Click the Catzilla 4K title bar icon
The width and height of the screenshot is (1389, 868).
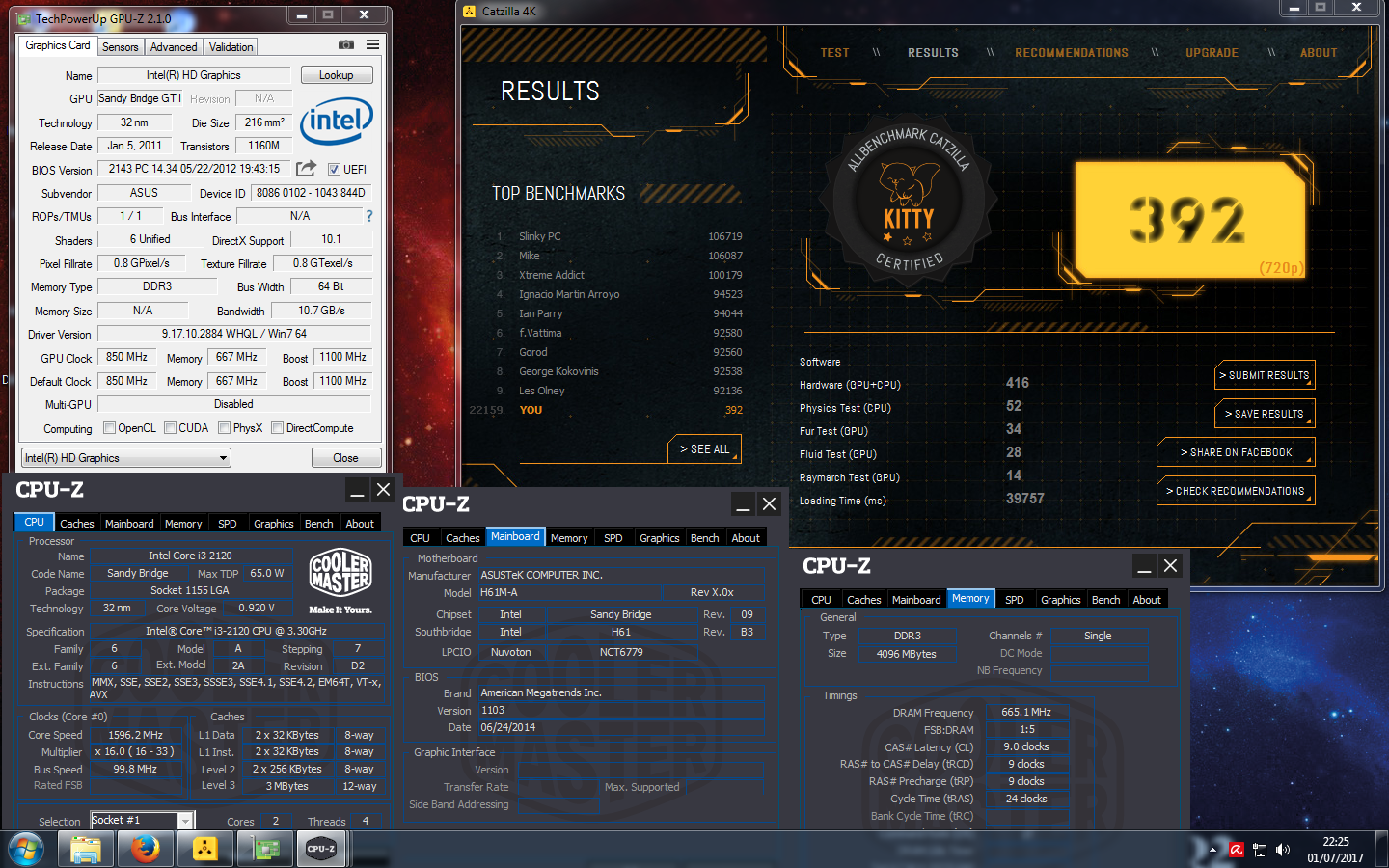[x=470, y=12]
